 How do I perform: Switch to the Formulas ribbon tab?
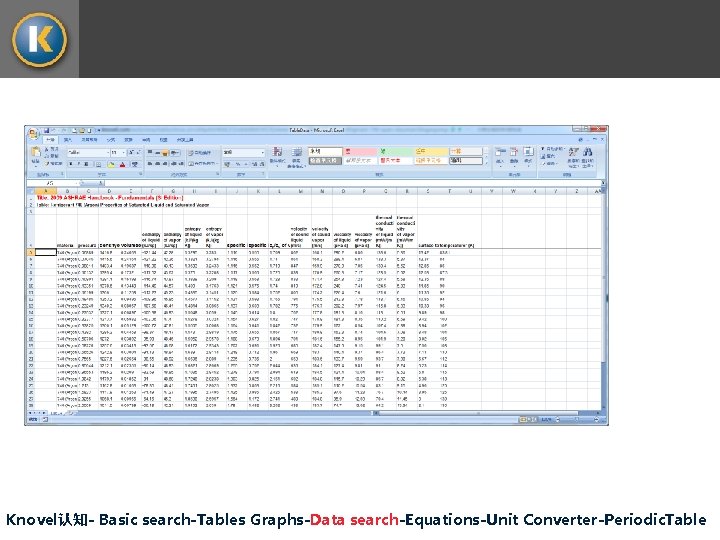click(x=111, y=140)
